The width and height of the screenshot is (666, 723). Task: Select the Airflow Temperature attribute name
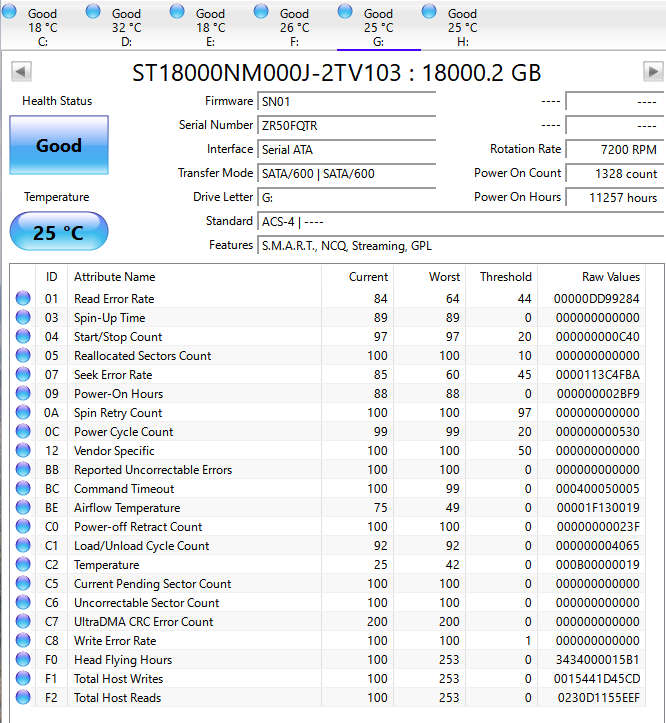point(127,508)
